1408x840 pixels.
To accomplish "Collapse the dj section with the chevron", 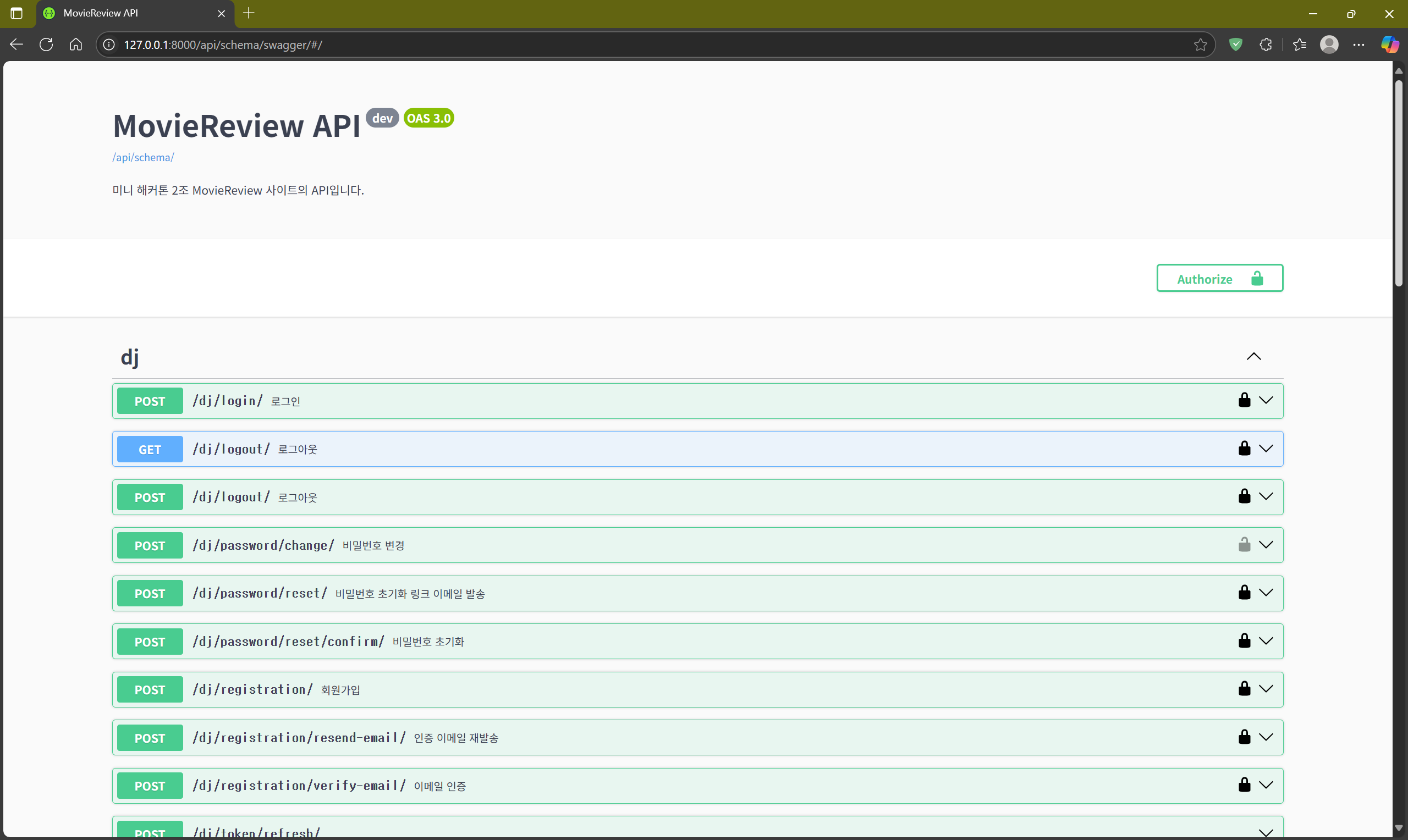I will [1253, 357].
